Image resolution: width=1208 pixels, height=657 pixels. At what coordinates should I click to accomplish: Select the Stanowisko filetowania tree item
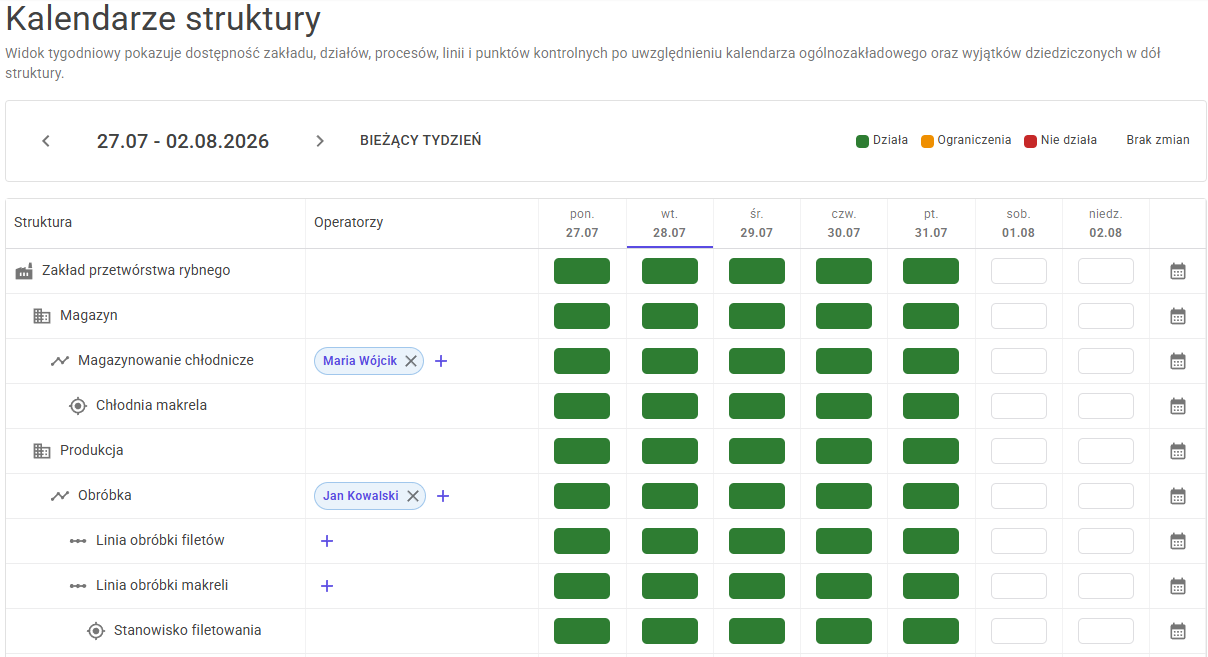coord(188,630)
